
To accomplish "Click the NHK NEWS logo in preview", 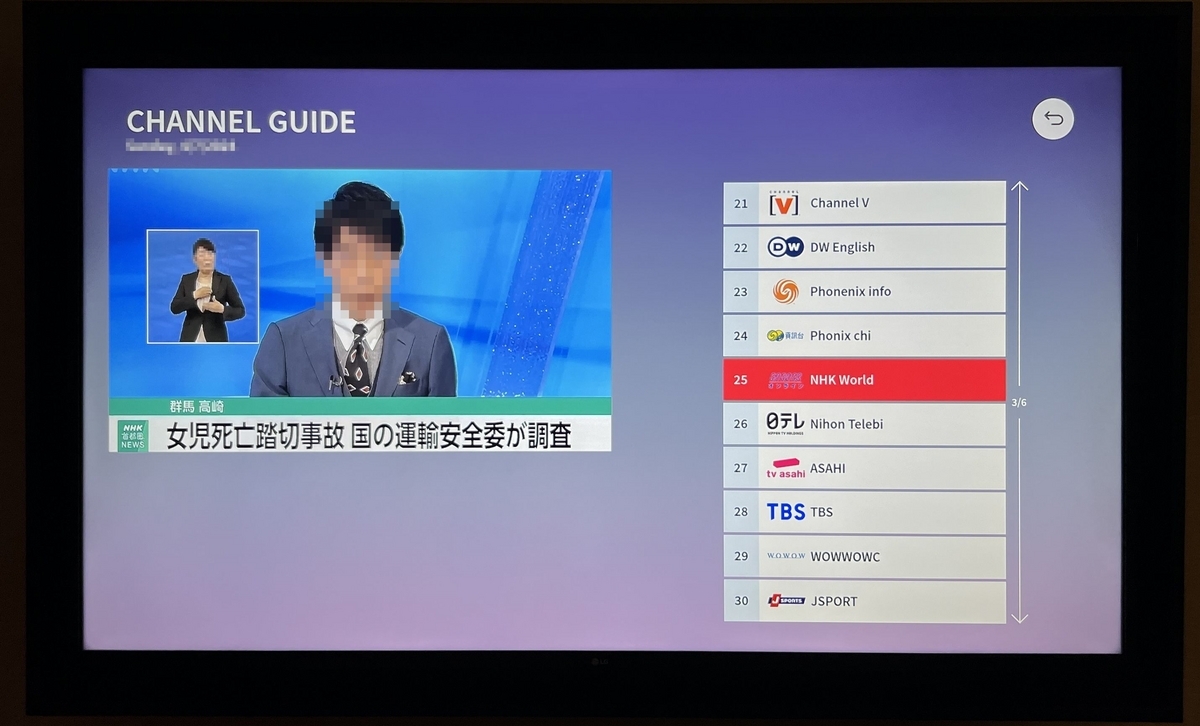I will 132,435.
